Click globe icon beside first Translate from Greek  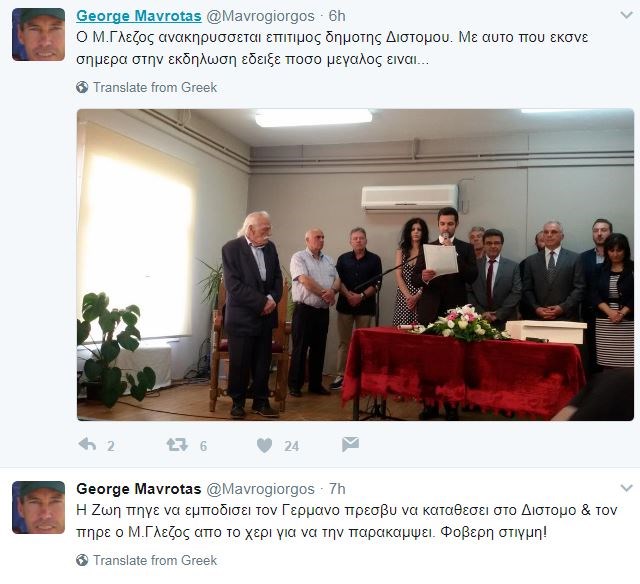point(82,87)
